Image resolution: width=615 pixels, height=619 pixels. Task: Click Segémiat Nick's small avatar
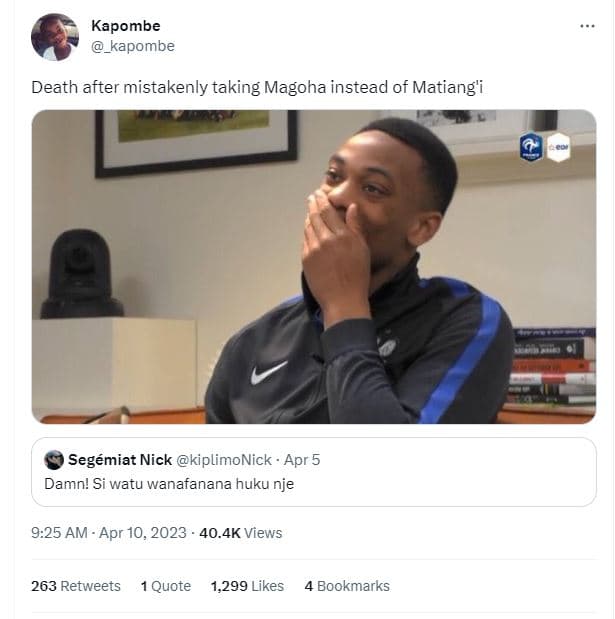[54, 460]
